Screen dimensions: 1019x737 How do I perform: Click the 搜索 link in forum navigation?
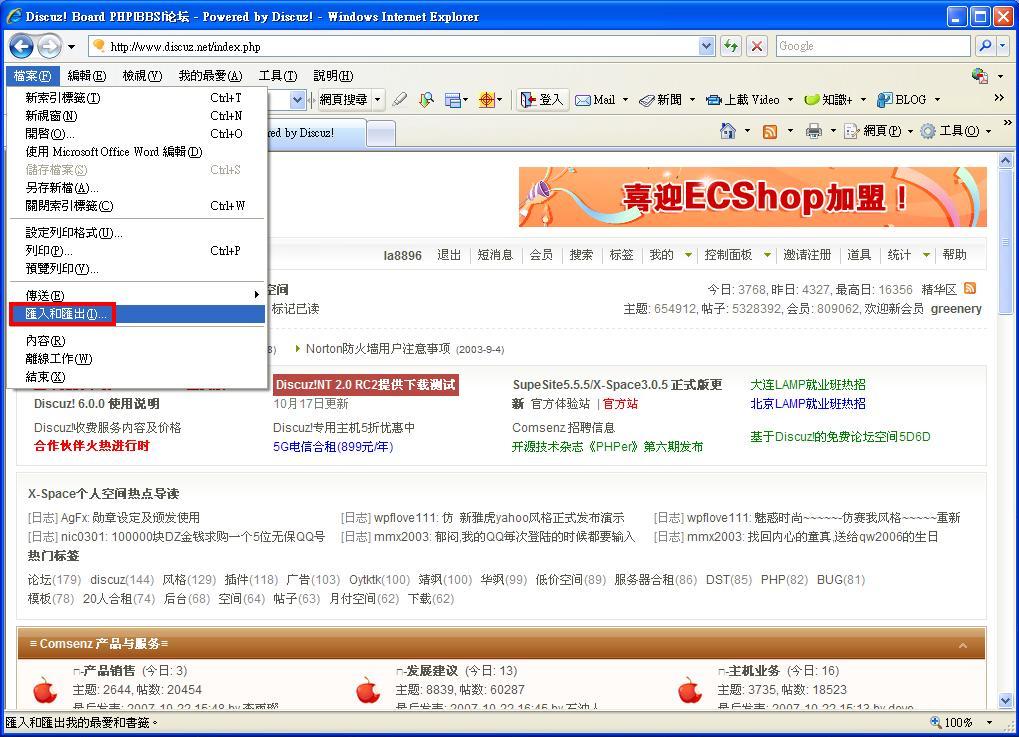click(x=581, y=255)
